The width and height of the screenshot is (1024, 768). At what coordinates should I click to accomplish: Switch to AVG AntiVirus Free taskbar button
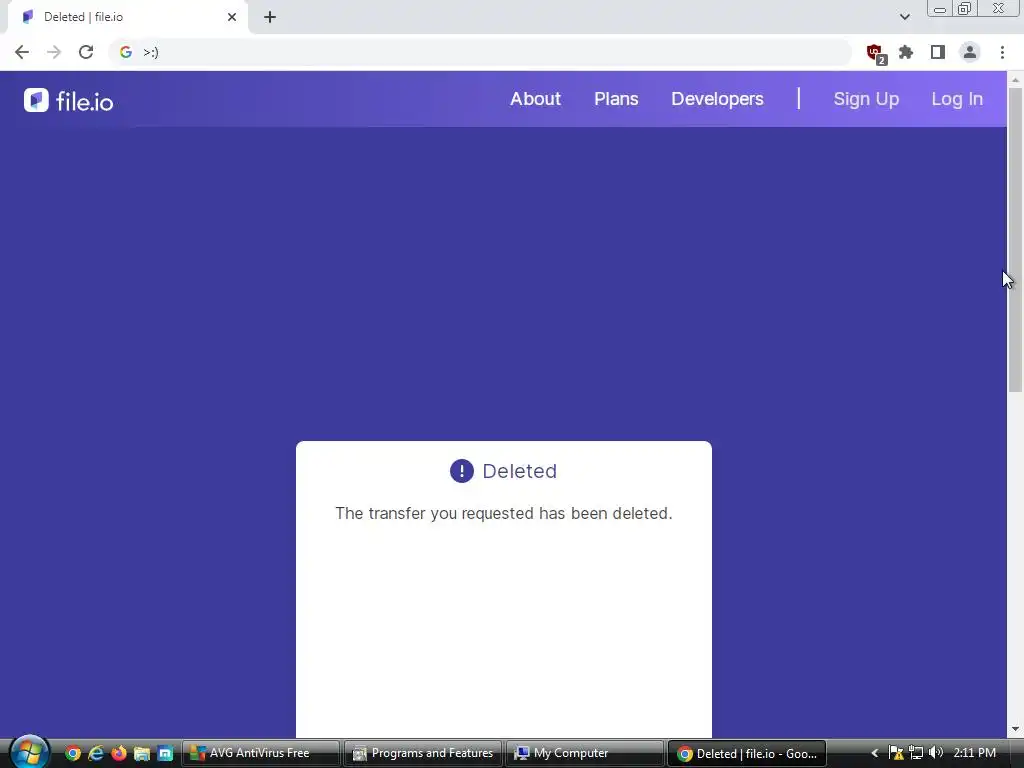261,753
